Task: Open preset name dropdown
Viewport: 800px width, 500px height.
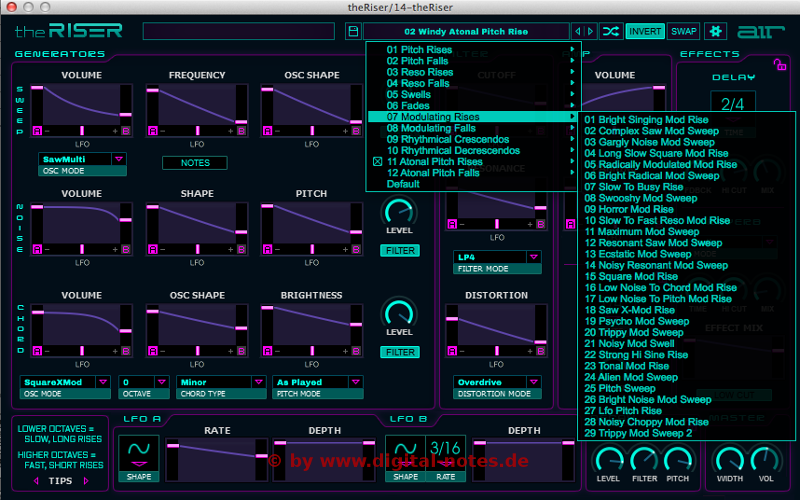Action: point(466,32)
